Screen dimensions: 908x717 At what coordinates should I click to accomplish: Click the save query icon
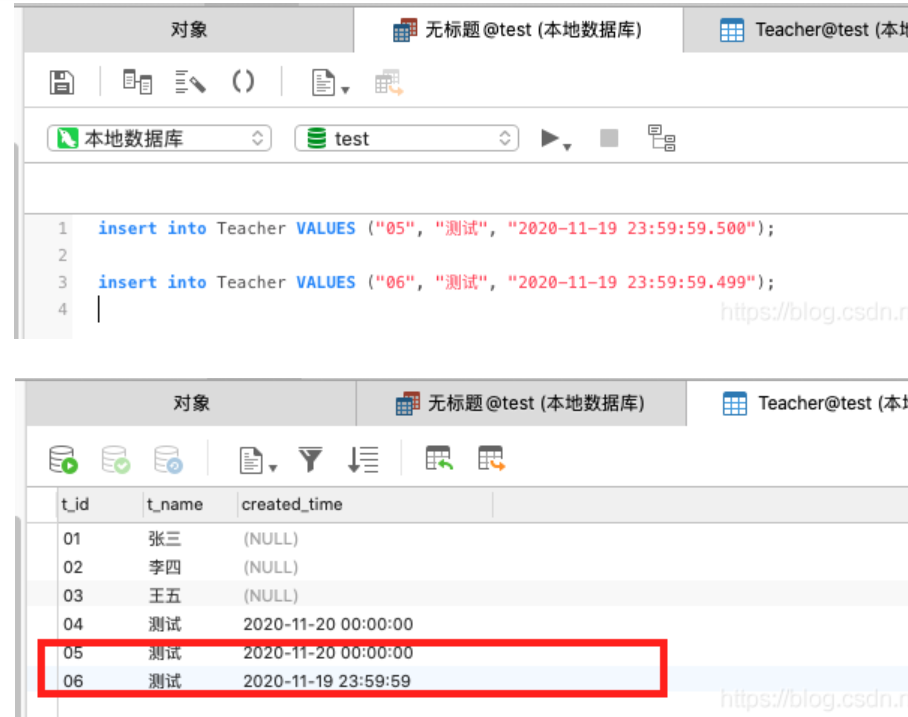(x=61, y=82)
